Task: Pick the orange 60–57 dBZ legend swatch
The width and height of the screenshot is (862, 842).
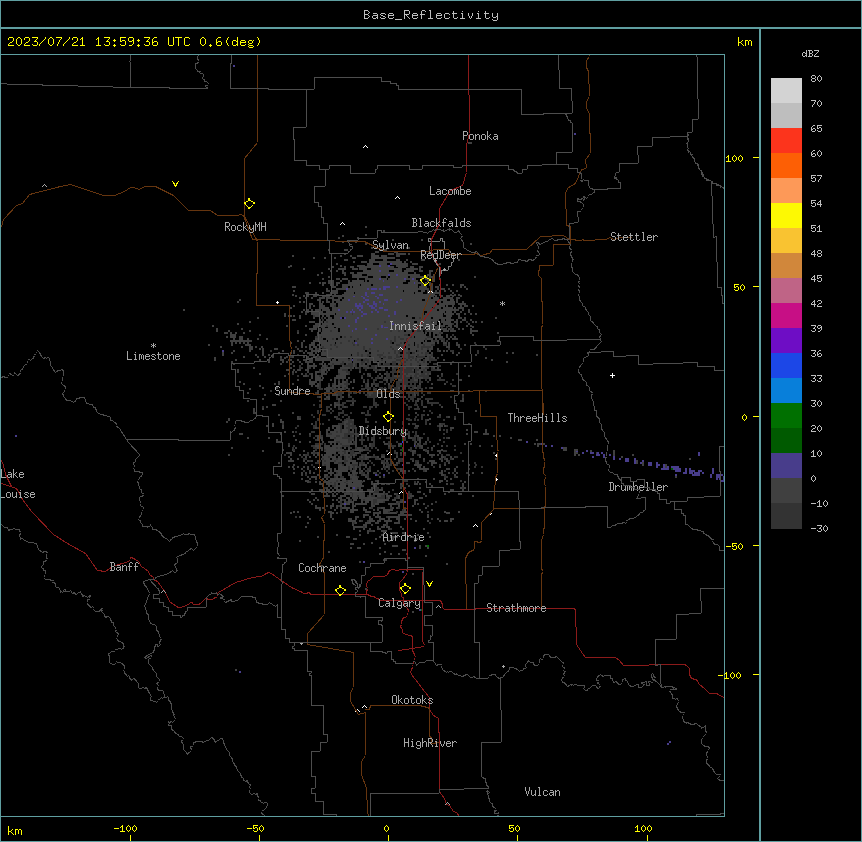Action: point(786,165)
